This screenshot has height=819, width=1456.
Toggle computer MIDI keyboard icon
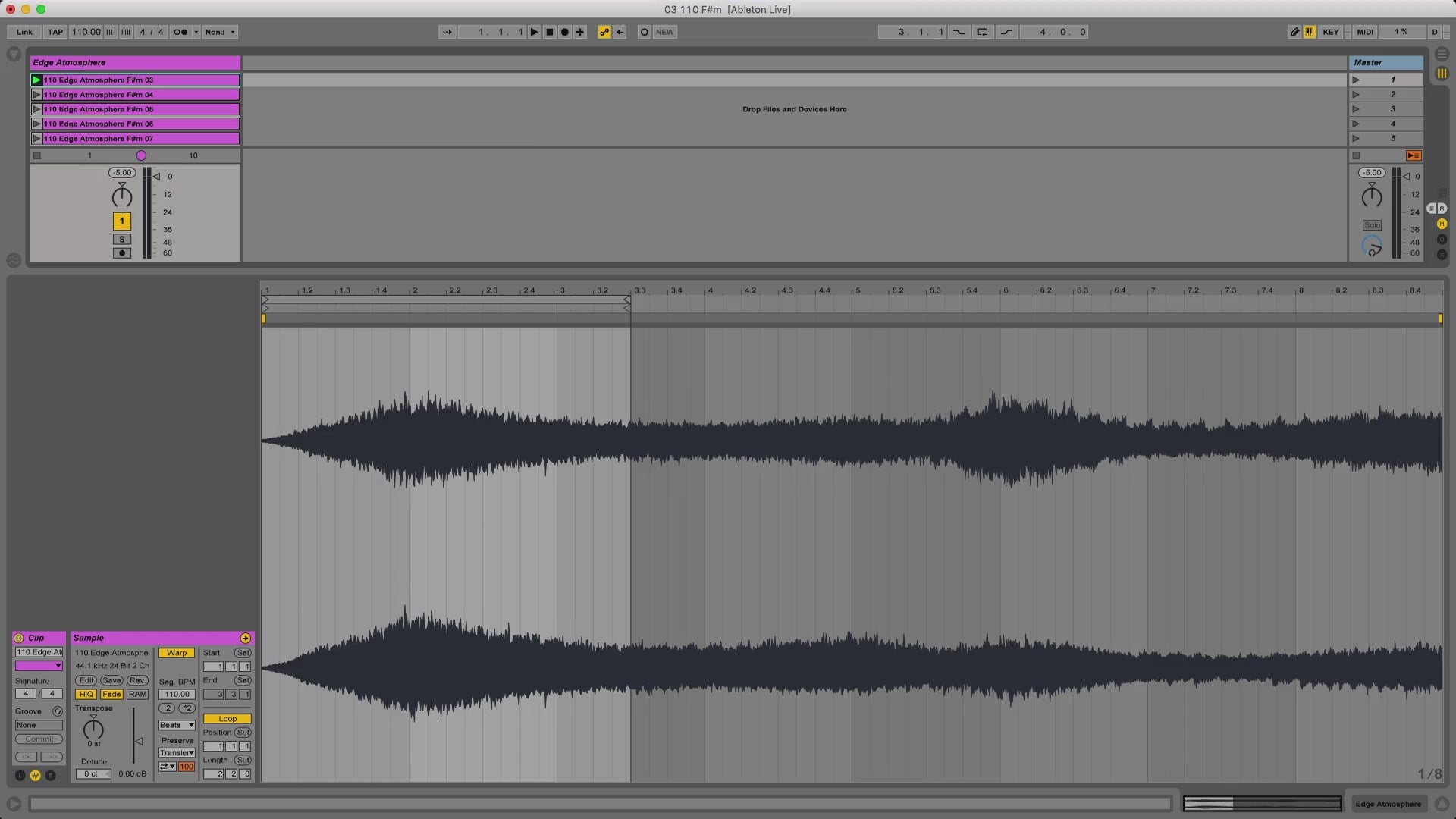coord(1310,32)
